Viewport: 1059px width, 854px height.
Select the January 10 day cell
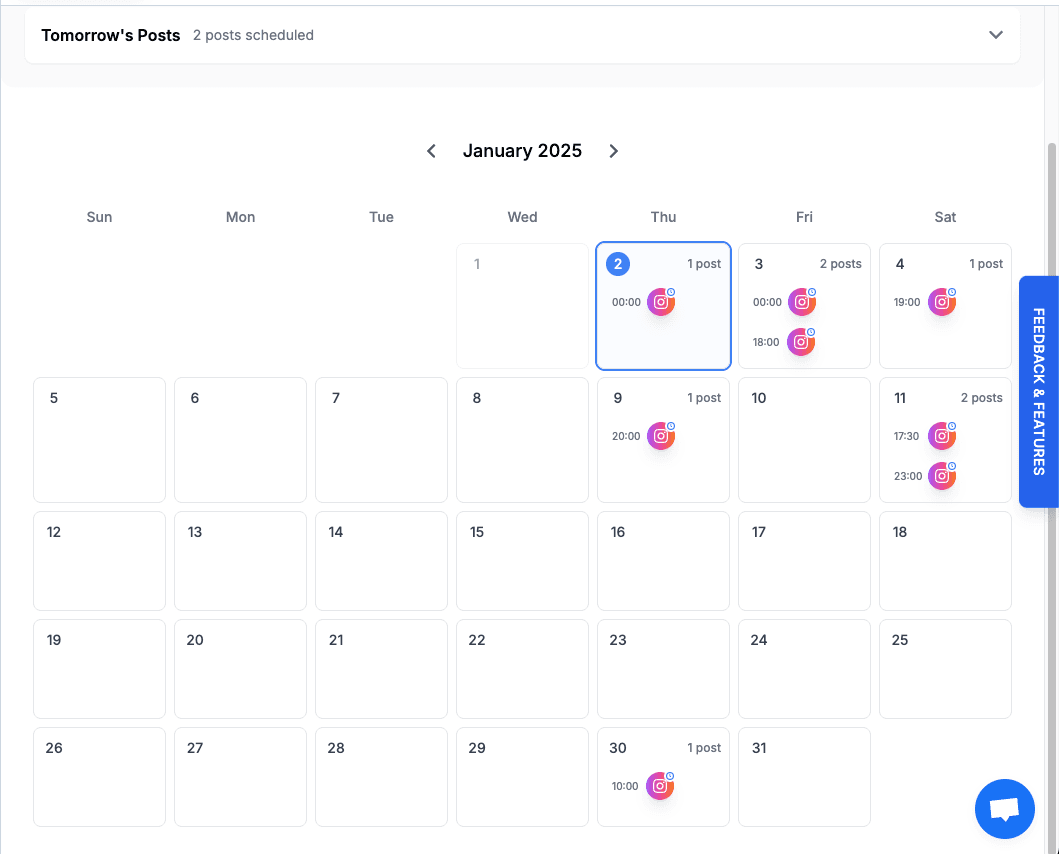(x=804, y=440)
